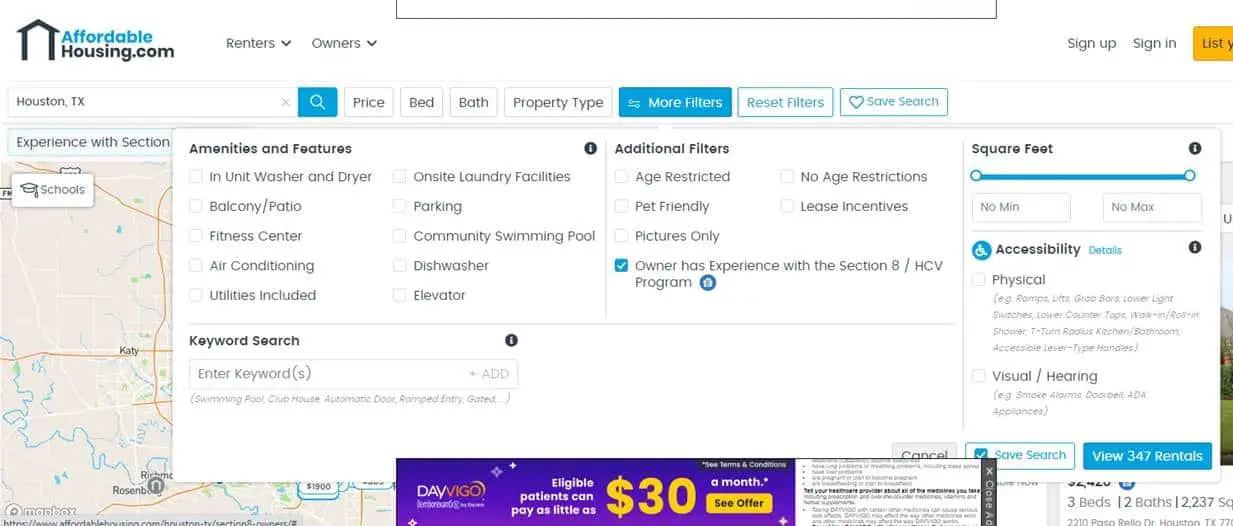This screenshot has width=1233, height=526.
Task: Click the No Min square feet field
Action: (x=1021, y=207)
